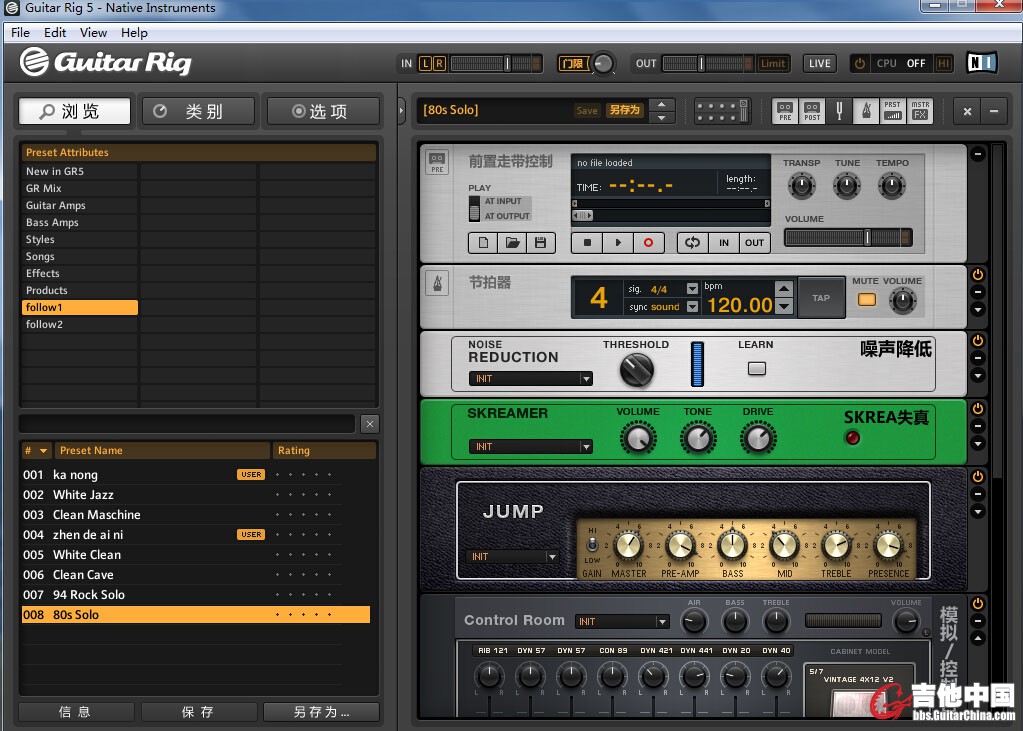Open the metronome time signature dropdown
Image resolution: width=1023 pixels, height=731 pixels.
692,288
